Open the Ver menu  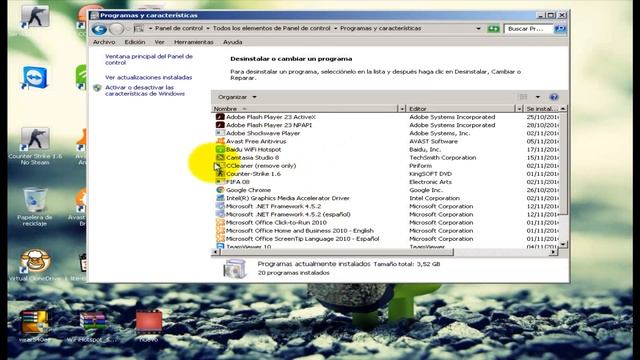[159, 42]
